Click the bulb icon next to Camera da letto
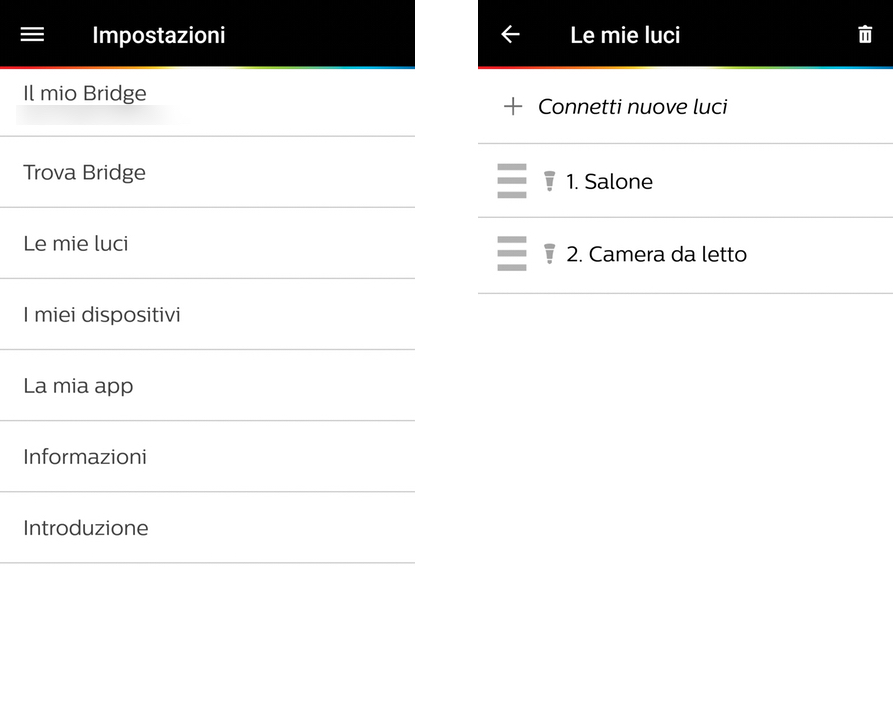Viewport: 893px width, 711px height. click(549, 254)
